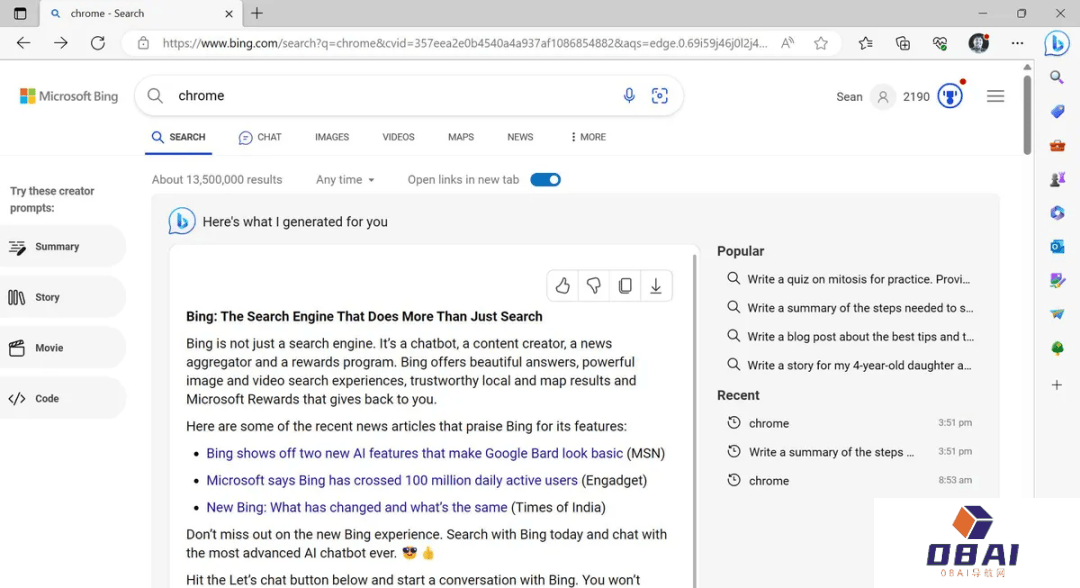Switch to the IMAGES tab

coord(331,137)
